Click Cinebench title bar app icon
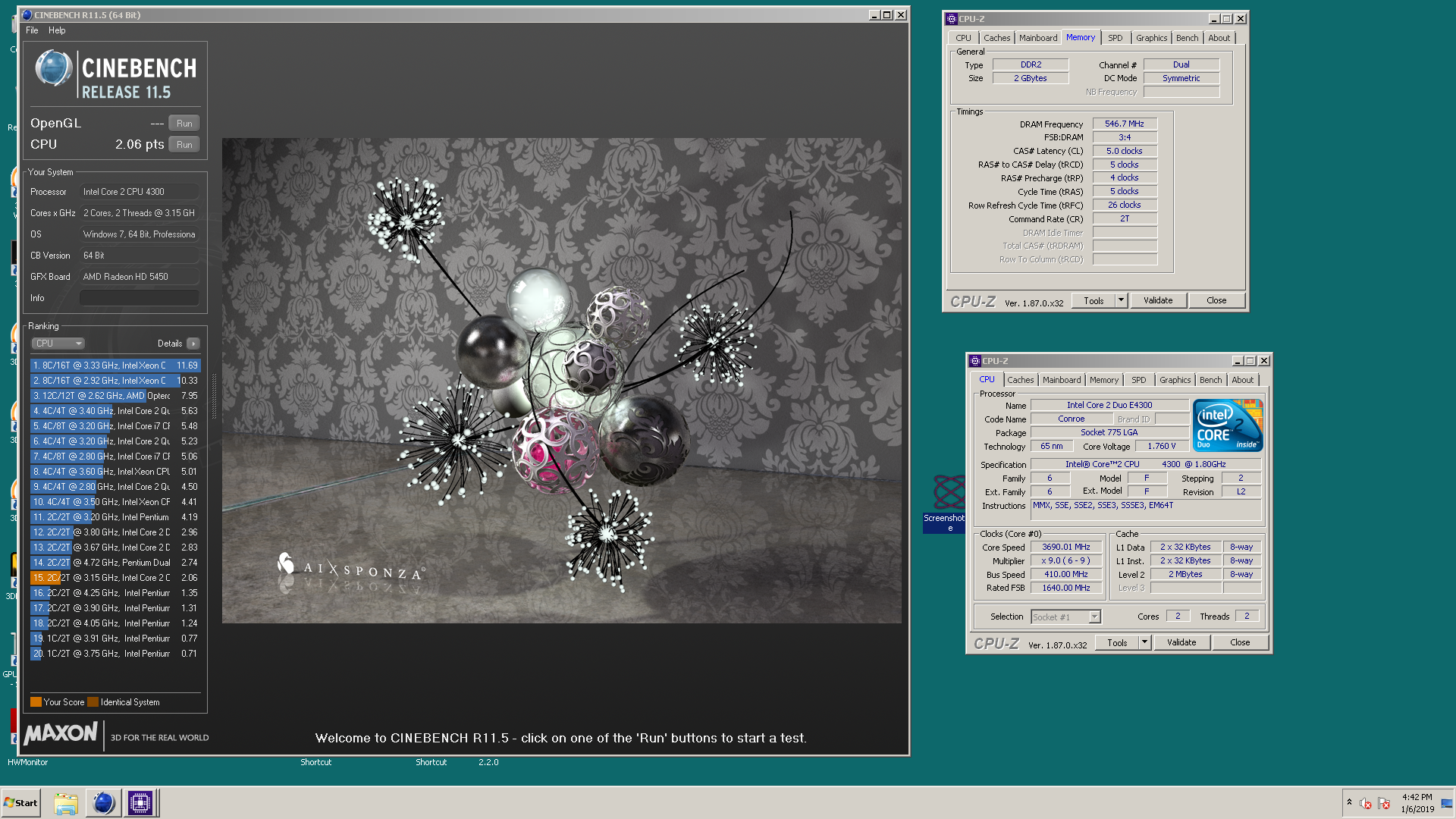Image resolution: width=1456 pixels, height=819 pixels. click(x=27, y=14)
